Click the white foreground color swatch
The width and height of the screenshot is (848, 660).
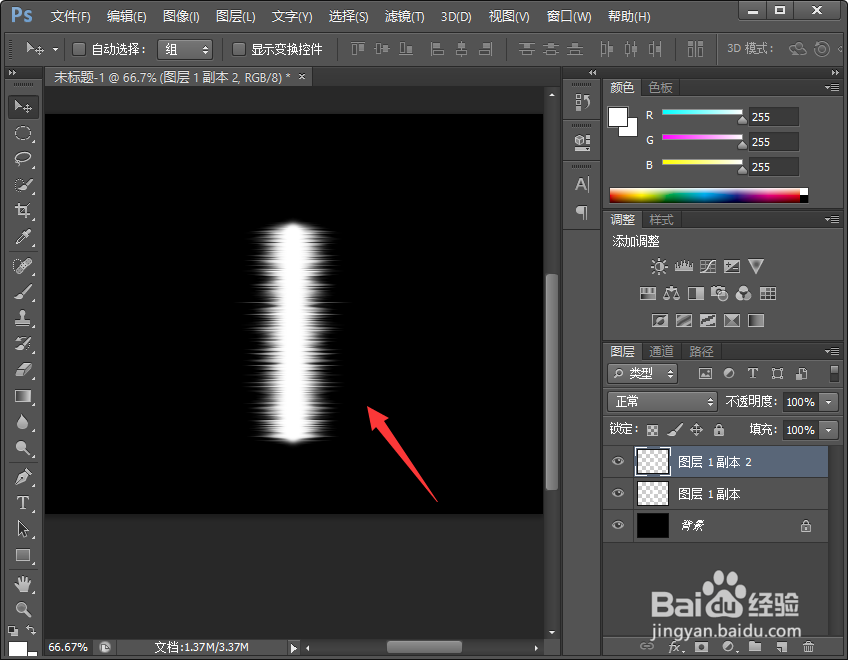click(x=616, y=117)
